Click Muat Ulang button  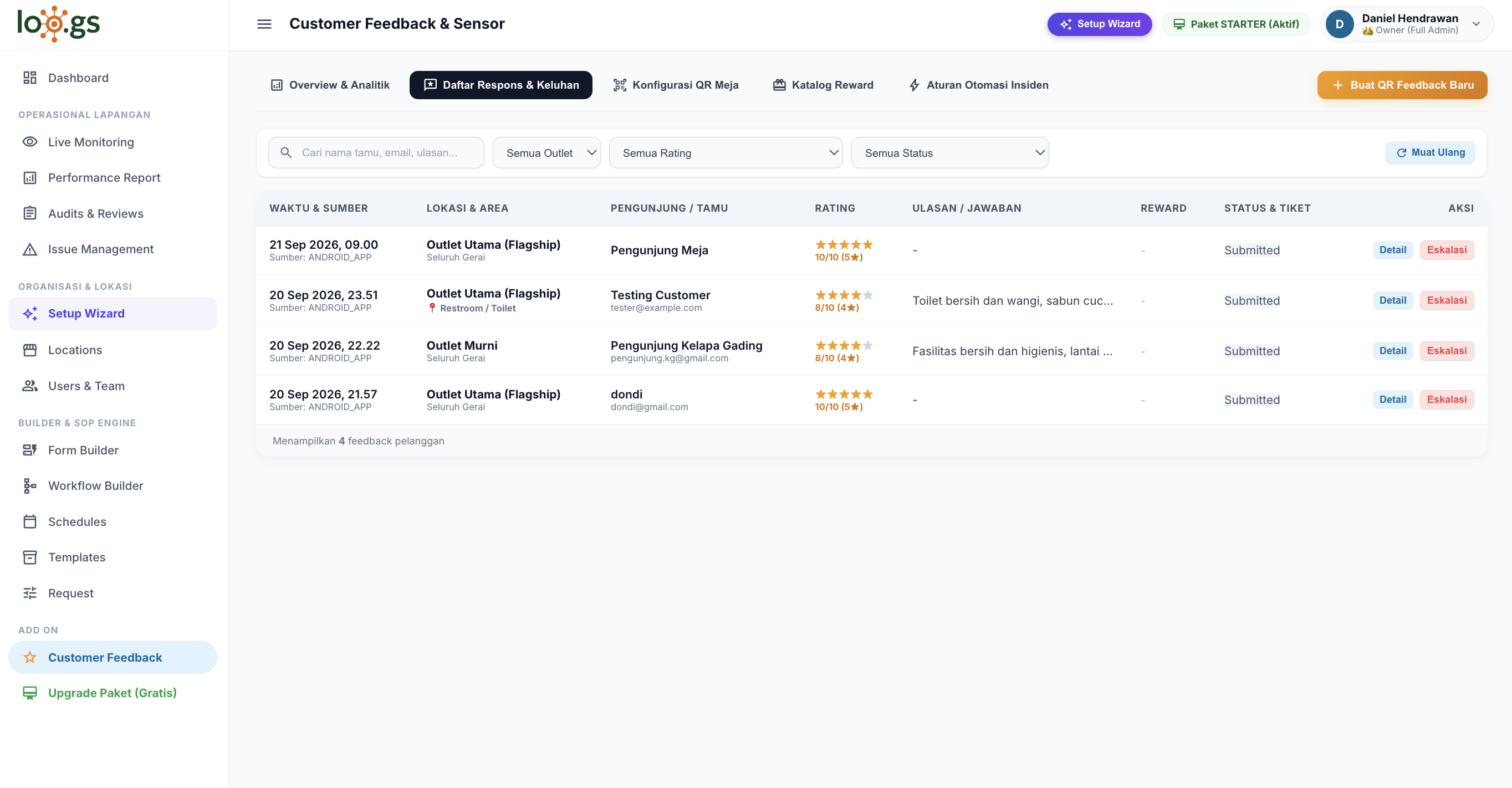(x=1430, y=152)
